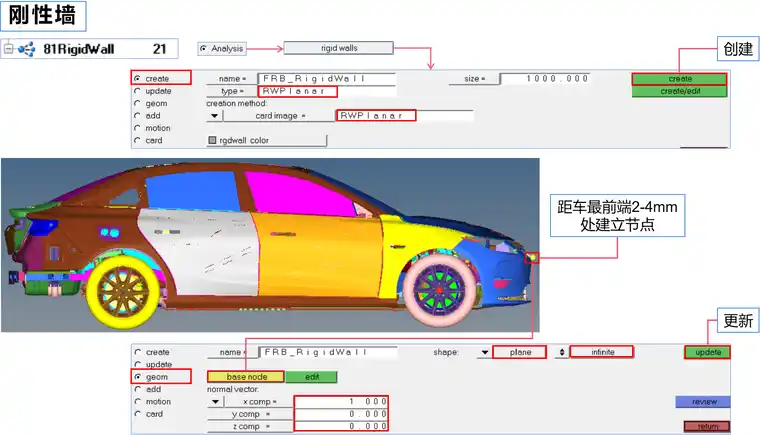Image resolution: width=760 pixels, height=435 pixels.
Task: Click the name field in top panel
Action: click(x=327, y=78)
